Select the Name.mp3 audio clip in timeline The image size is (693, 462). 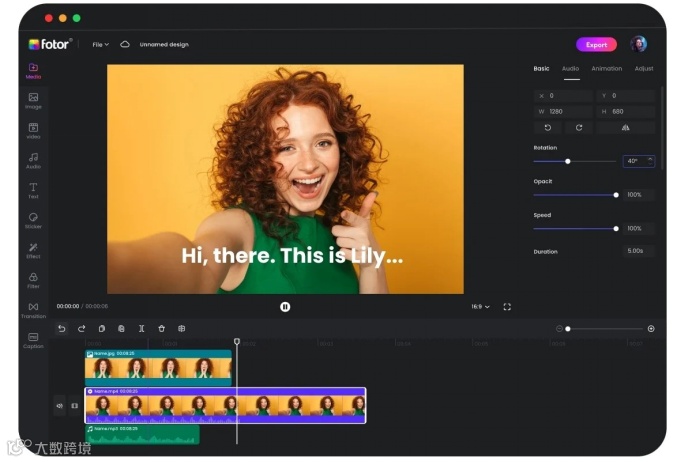tap(142, 435)
